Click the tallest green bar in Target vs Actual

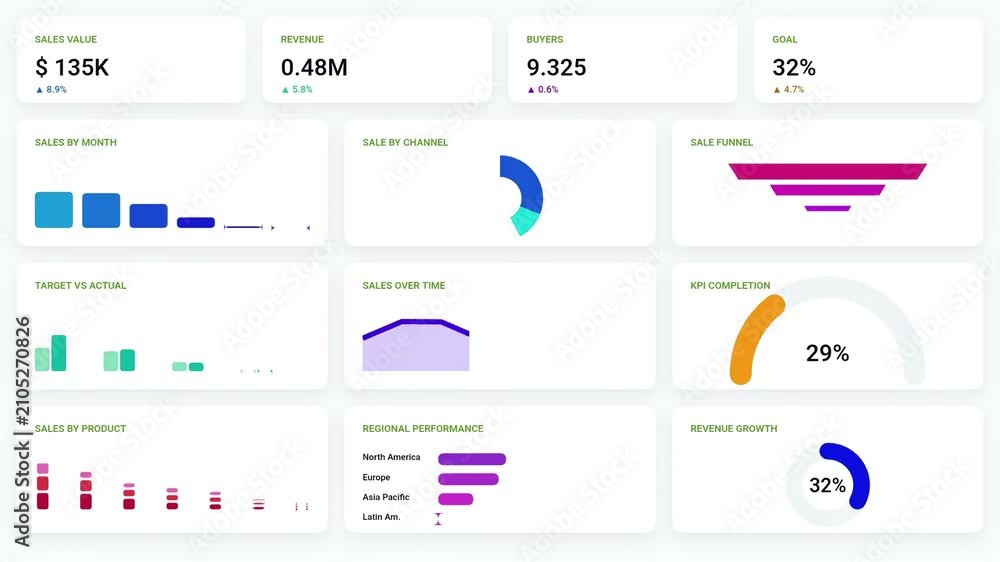click(x=59, y=353)
